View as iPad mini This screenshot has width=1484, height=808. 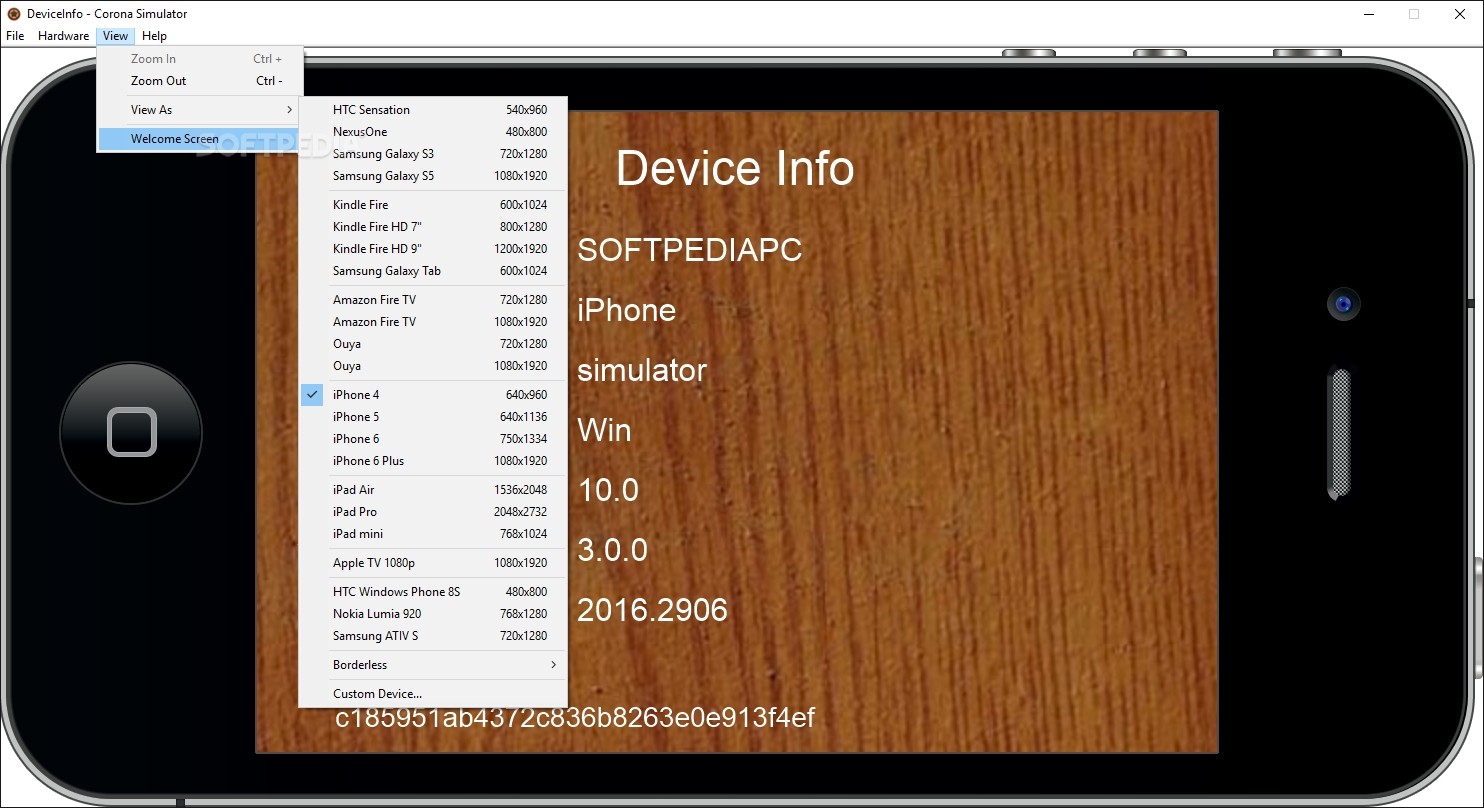(433, 534)
